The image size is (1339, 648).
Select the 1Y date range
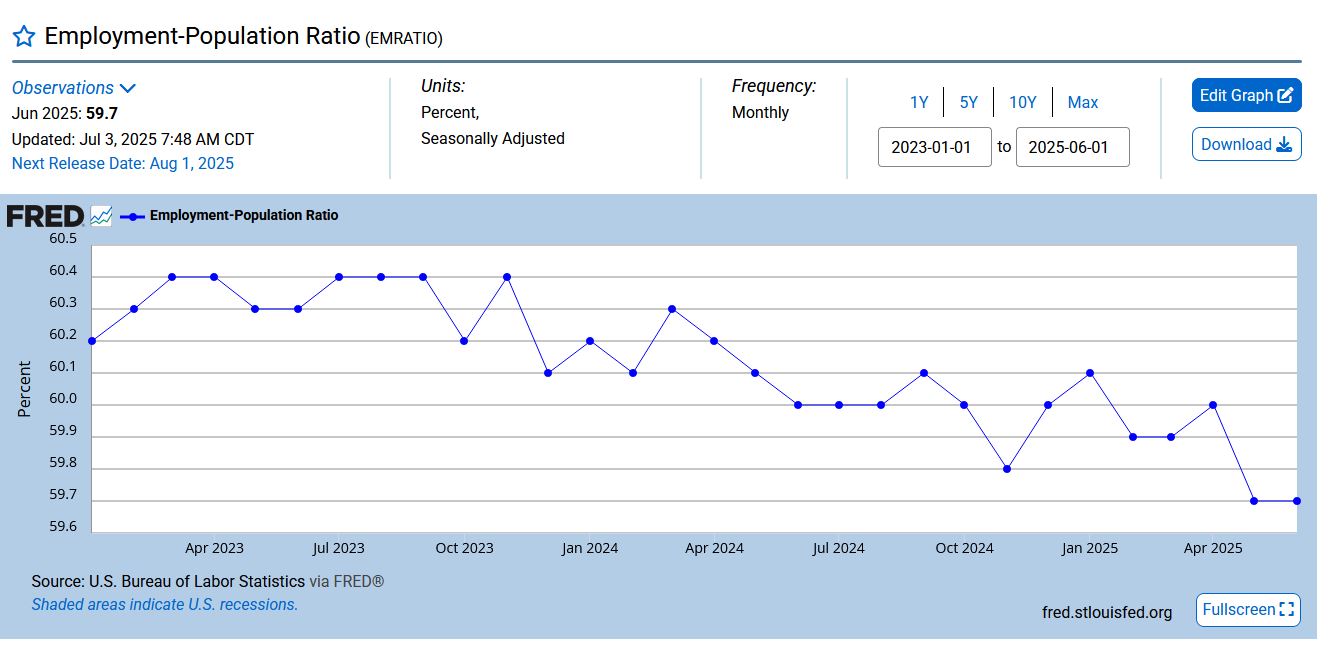click(x=919, y=102)
